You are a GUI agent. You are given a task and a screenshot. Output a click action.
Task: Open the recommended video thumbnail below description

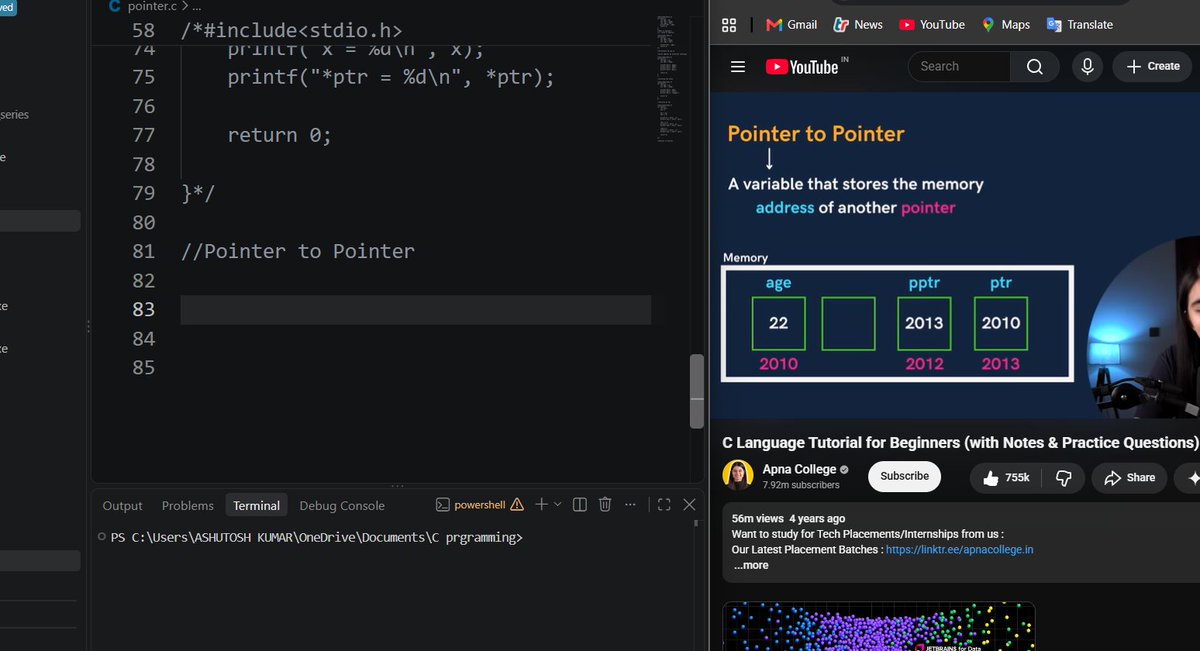pos(878,626)
